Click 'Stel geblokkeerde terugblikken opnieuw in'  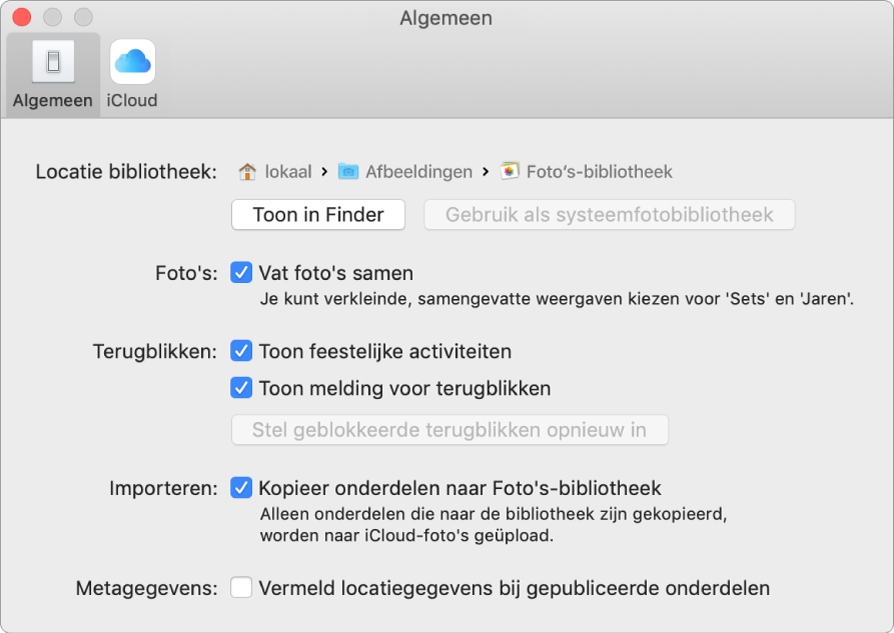449,429
